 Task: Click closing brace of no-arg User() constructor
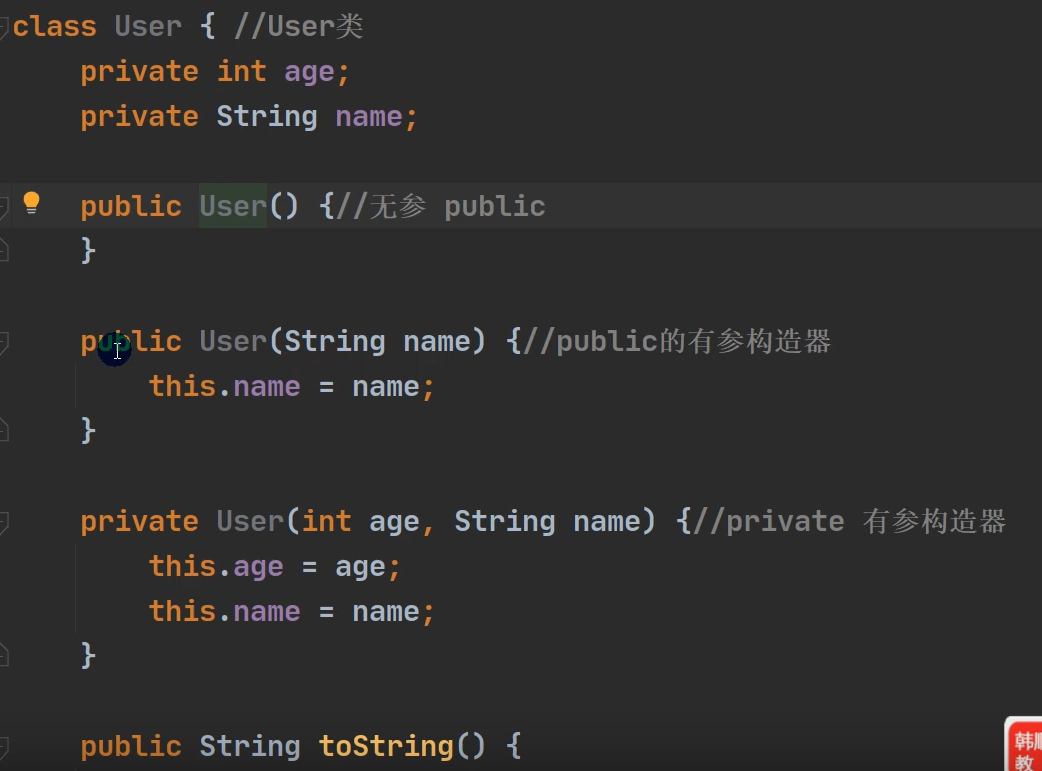[x=88, y=251]
